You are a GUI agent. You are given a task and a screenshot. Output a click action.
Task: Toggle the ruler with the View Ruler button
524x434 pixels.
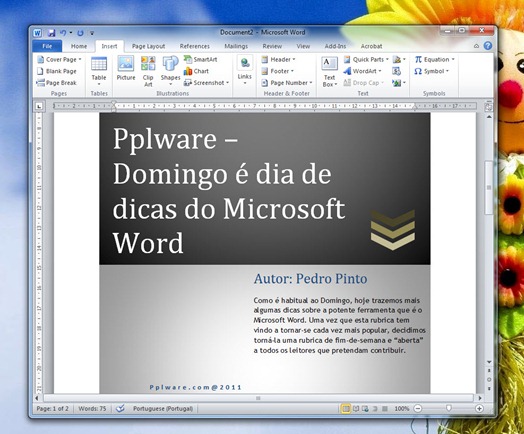click(x=489, y=107)
